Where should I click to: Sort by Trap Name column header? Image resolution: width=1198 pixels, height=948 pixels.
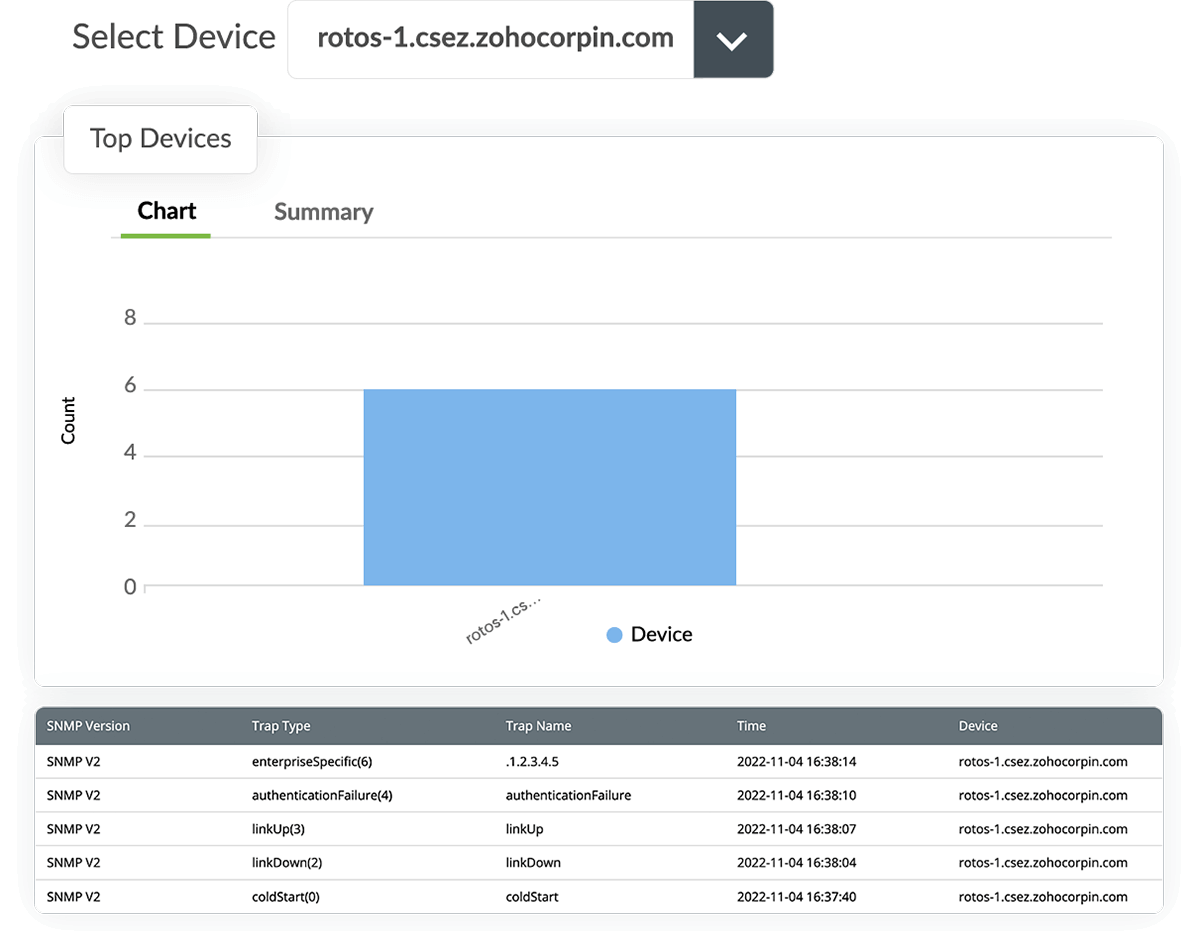coord(538,726)
